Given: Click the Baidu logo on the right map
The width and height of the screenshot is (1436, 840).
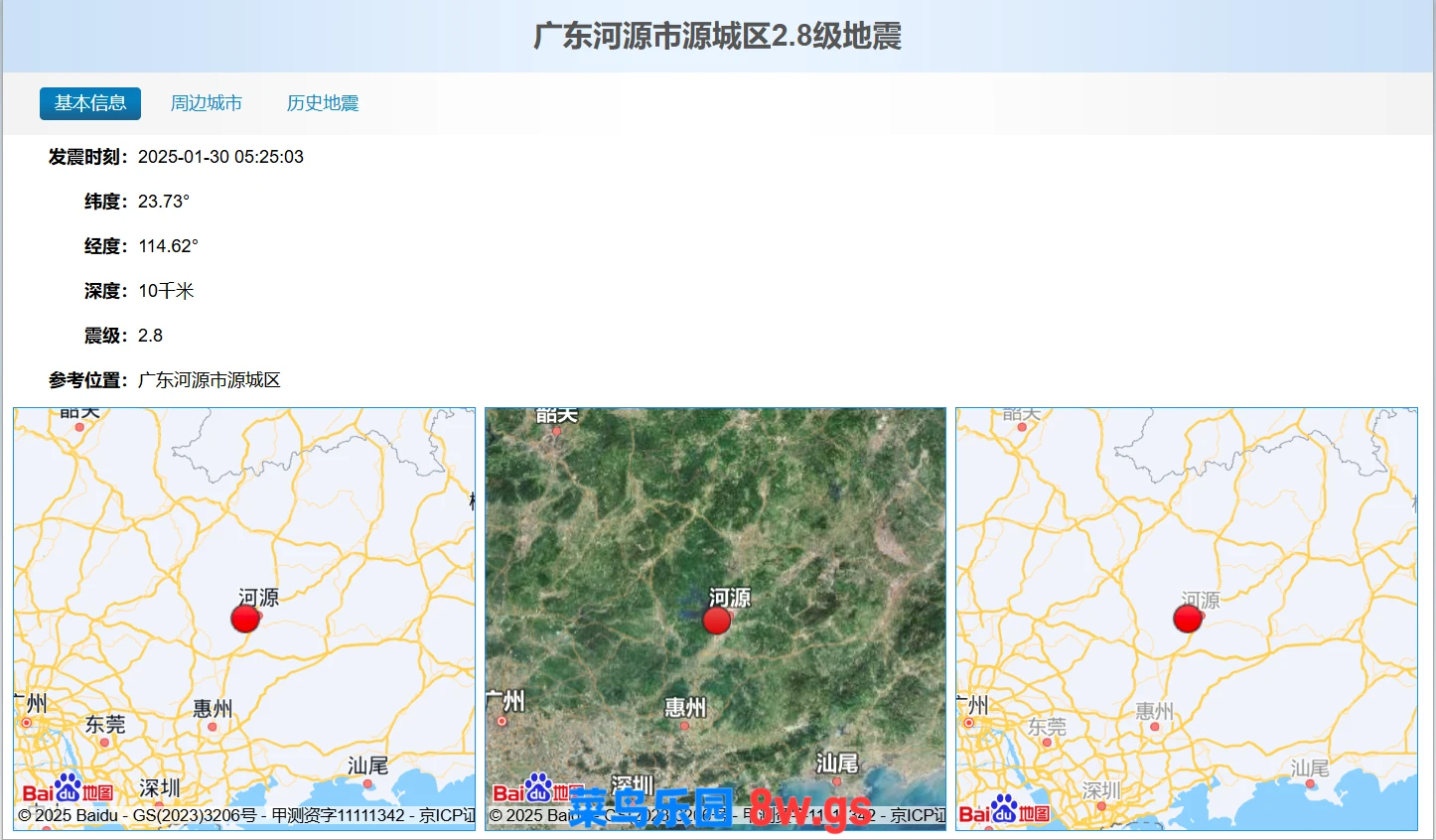Looking at the screenshot, I should 1004,810.
